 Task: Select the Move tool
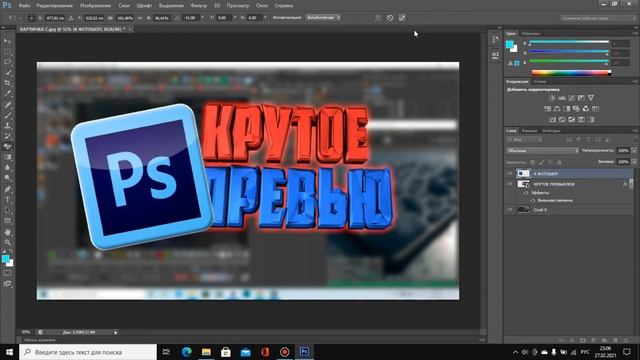pos(7,41)
